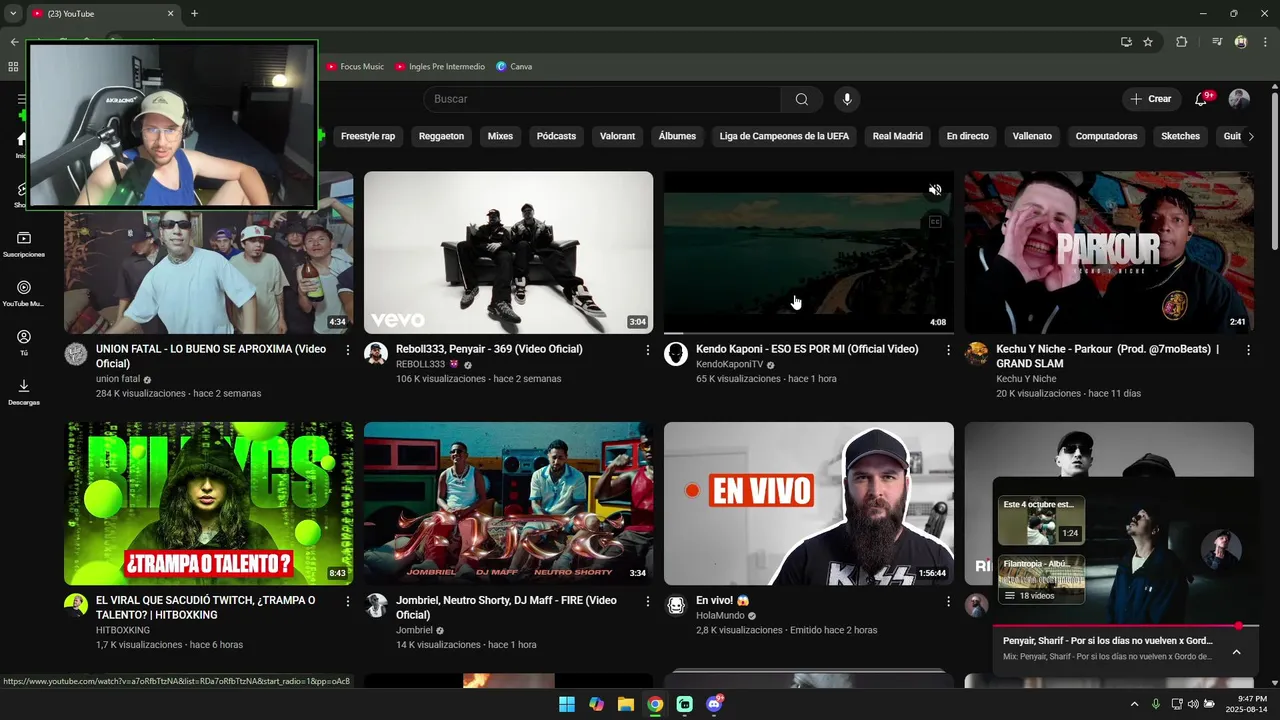Open the Ingles Pre Intermedio bookmark

point(440,66)
